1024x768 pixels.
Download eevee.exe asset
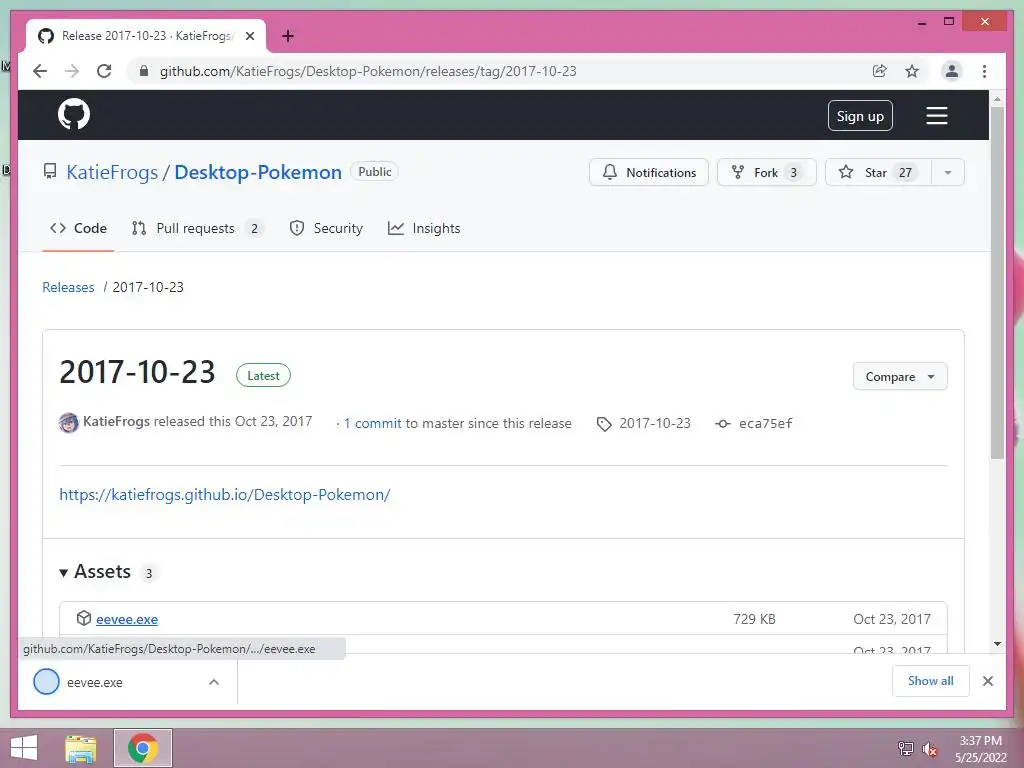[x=127, y=619]
